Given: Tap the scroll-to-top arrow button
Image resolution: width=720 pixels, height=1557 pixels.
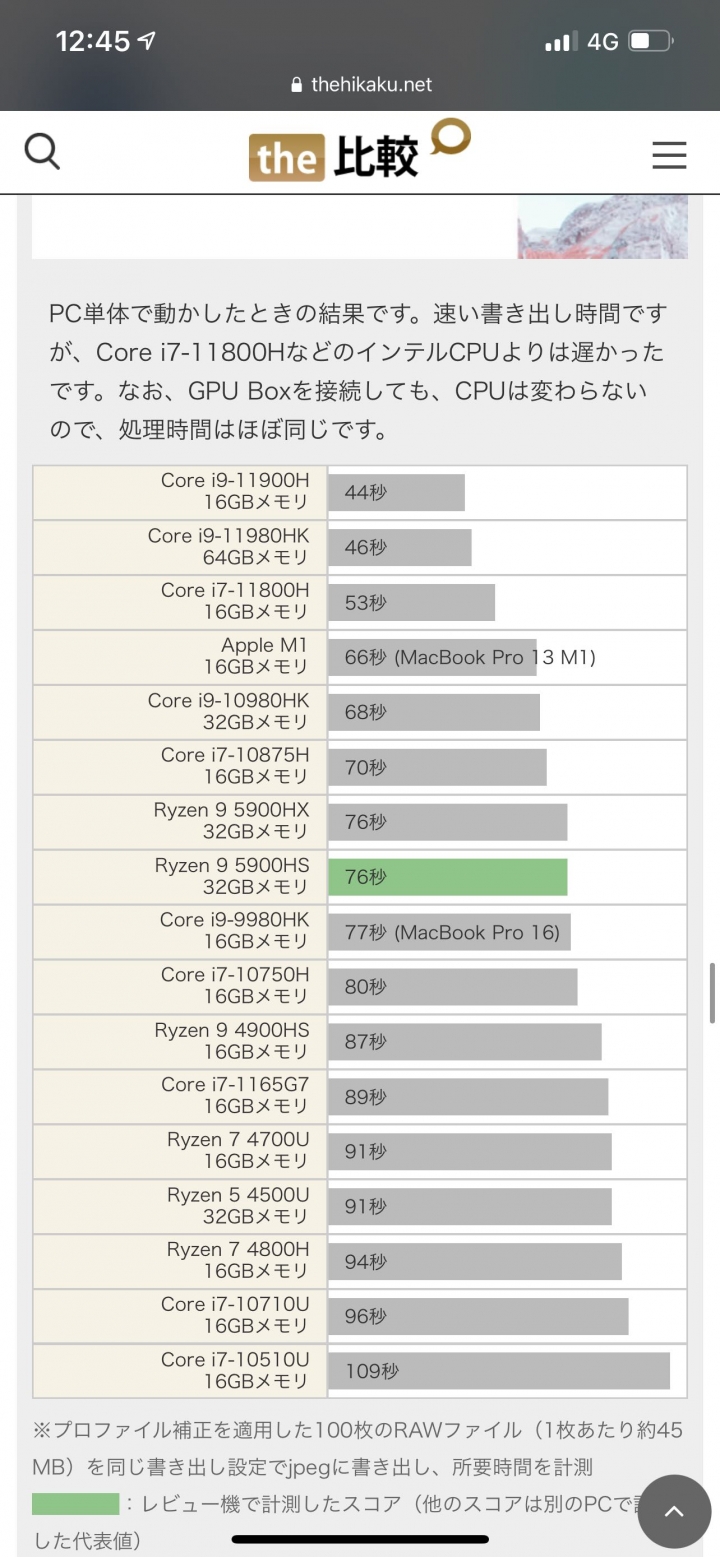Looking at the screenshot, I should tap(674, 1511).
